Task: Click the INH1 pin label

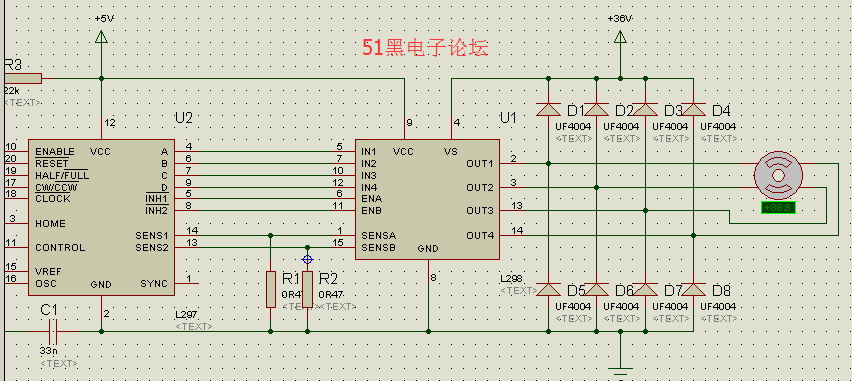Action: pyautogui.click(x=156, y=198)
